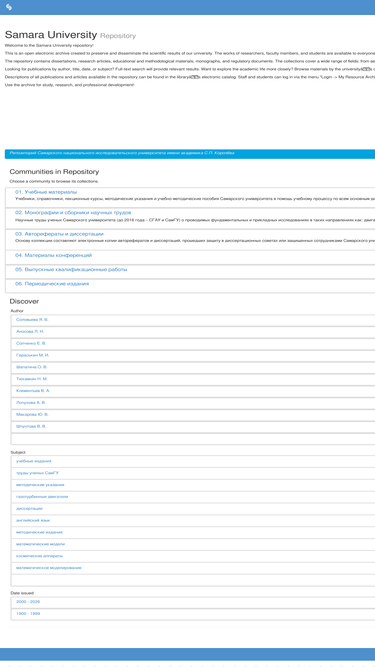Click the Discover section heading

click(24, 301)
